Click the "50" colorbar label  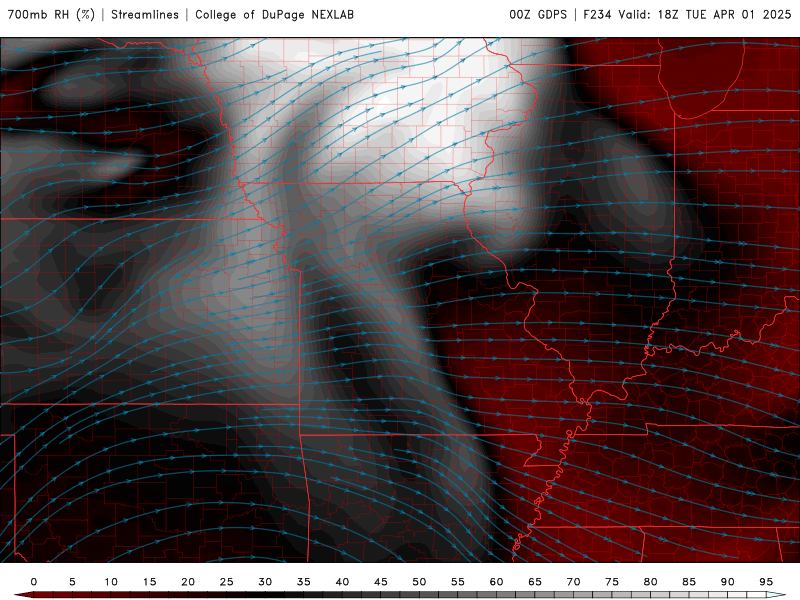point(419,582)
